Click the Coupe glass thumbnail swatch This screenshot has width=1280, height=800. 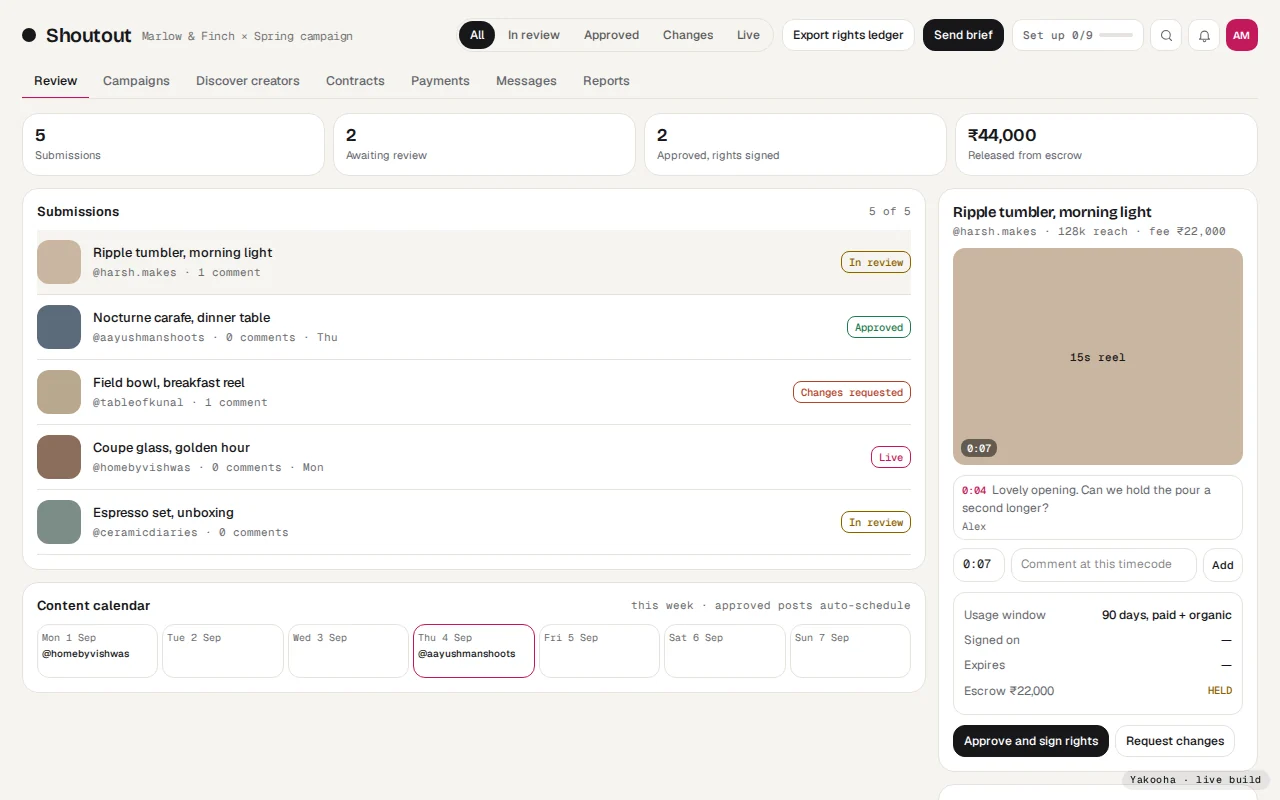(59, 457)
